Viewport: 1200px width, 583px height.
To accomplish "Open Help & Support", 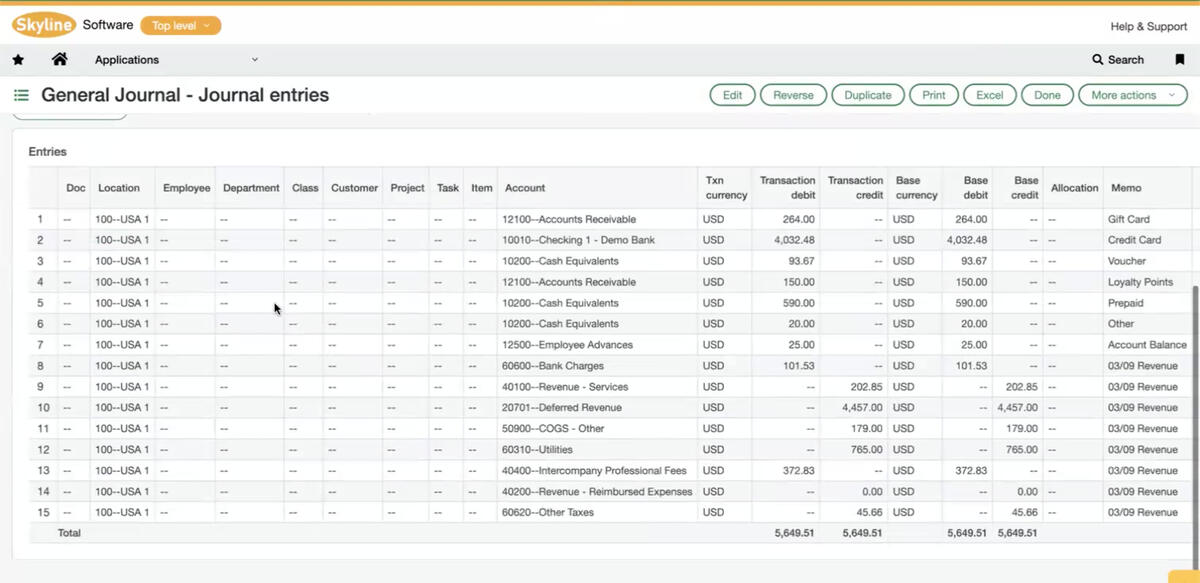I will click(x=1148, y=26).
